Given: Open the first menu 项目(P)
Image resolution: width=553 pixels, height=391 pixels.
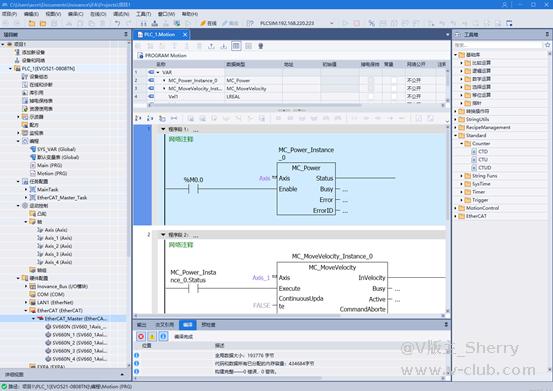Looking at the screenshot, I should 10,14.
